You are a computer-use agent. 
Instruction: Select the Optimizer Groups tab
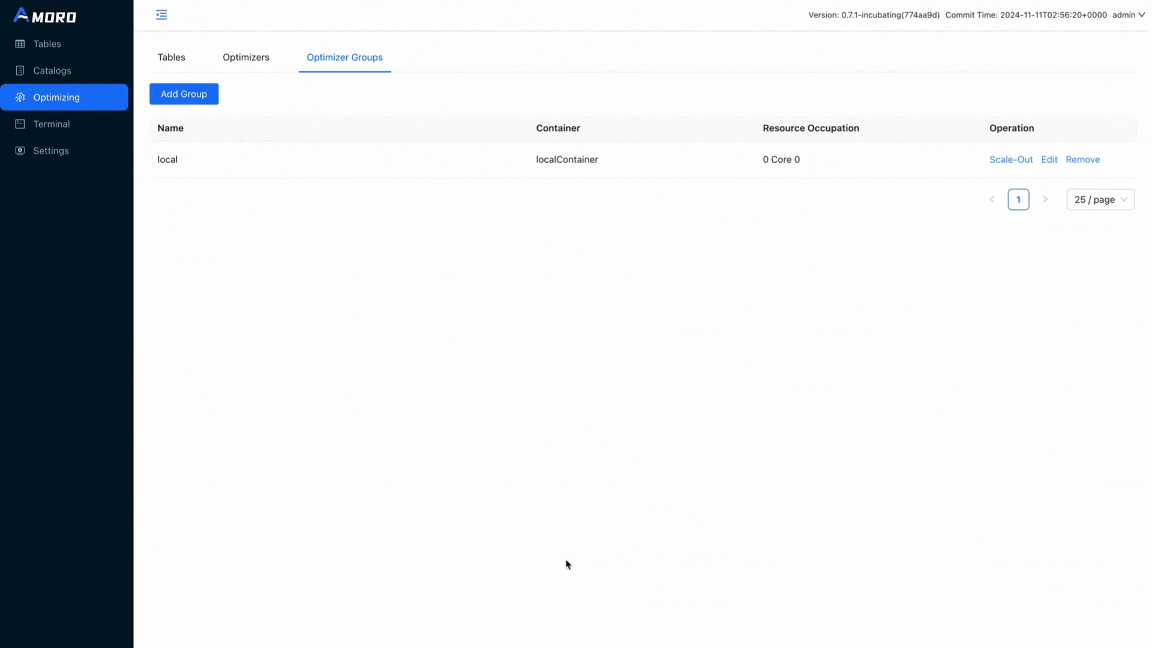(x=345, y=57)
